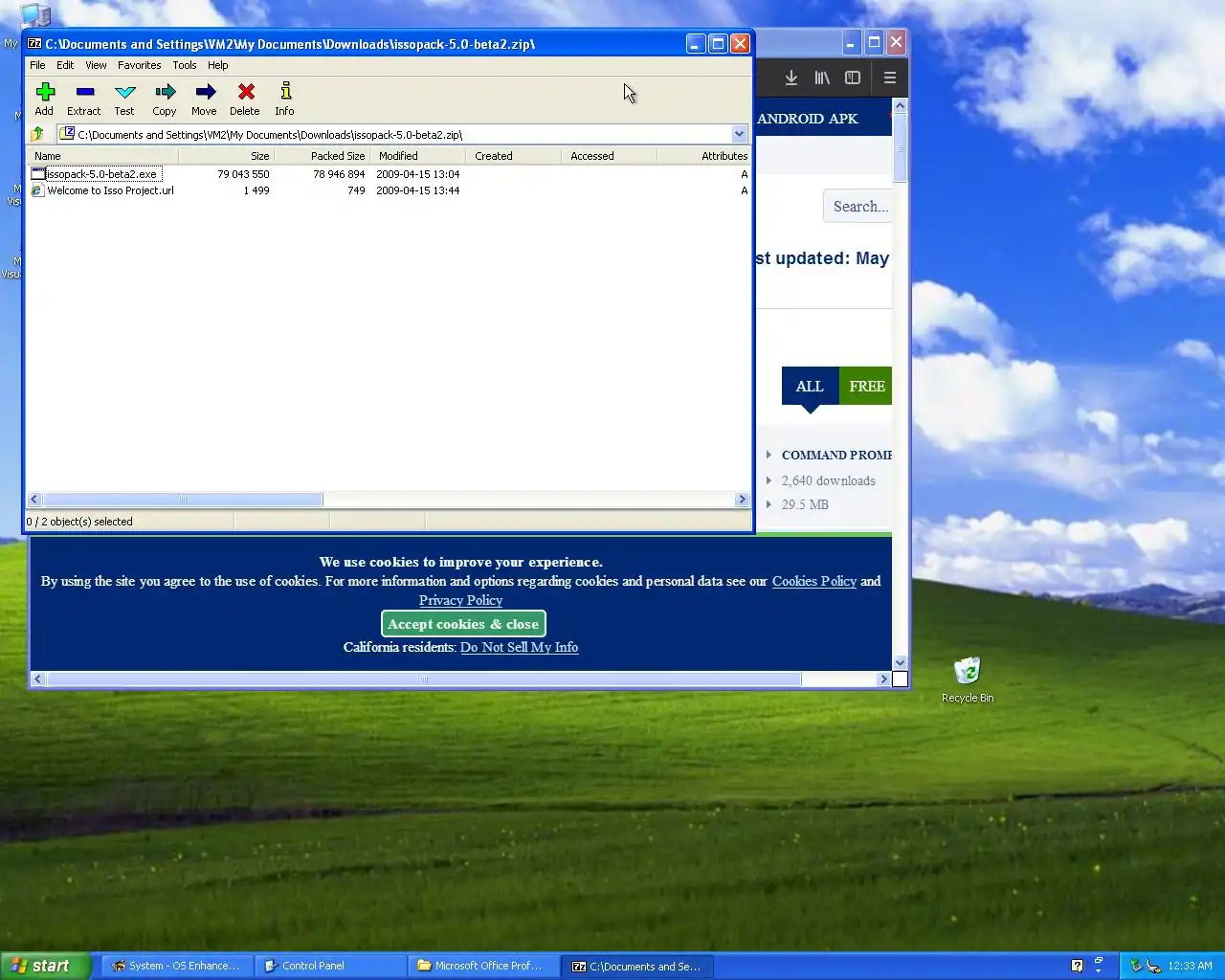Screen dimensions: 1225x980
Task: Click the browser downloads arrow icon
Action: pyautogui.click(x=791, y=78)
